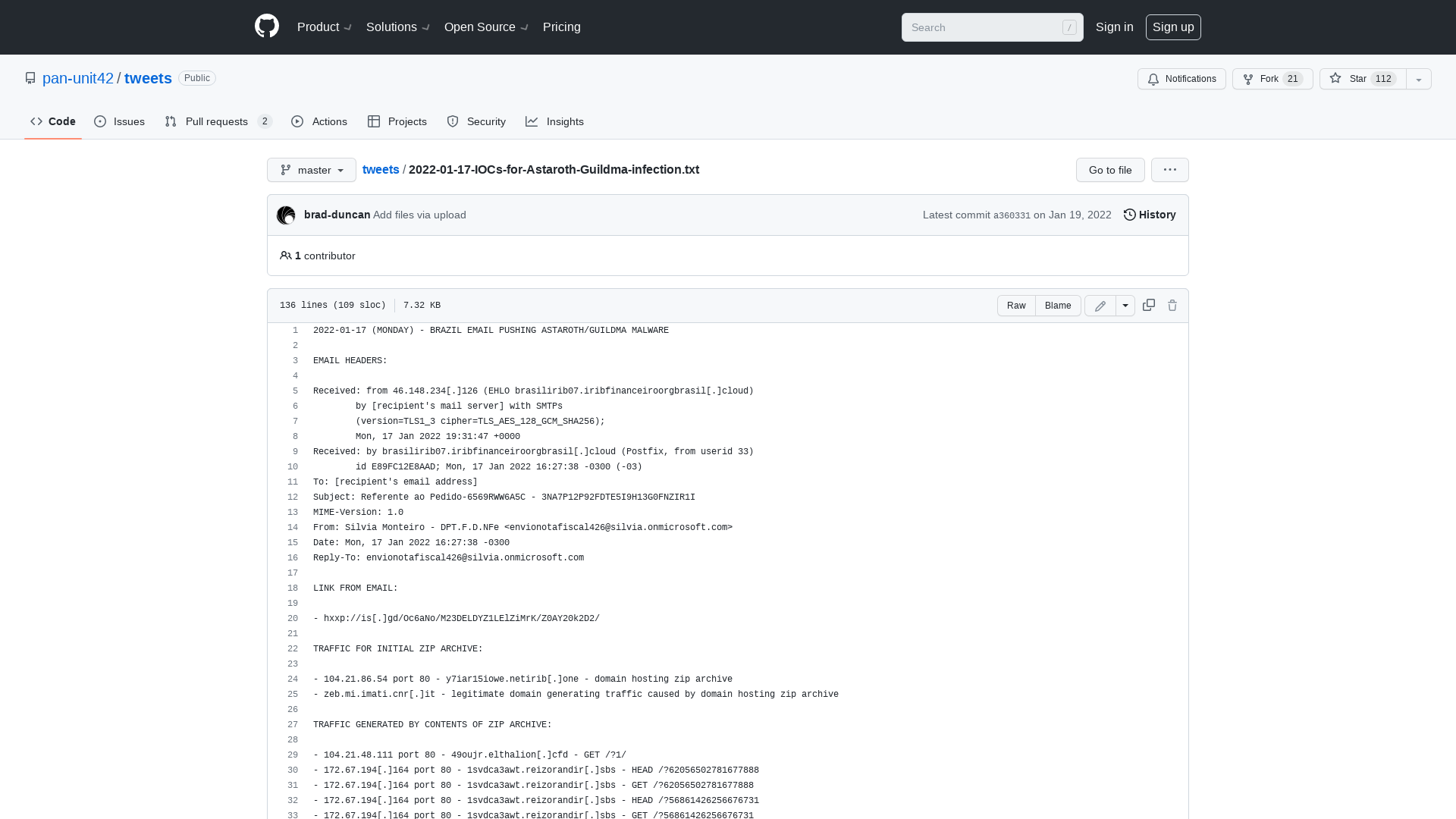Screen dimensions: 1456x819
Task: Click the Pull requests counter 2
Action: pos(265,121)
